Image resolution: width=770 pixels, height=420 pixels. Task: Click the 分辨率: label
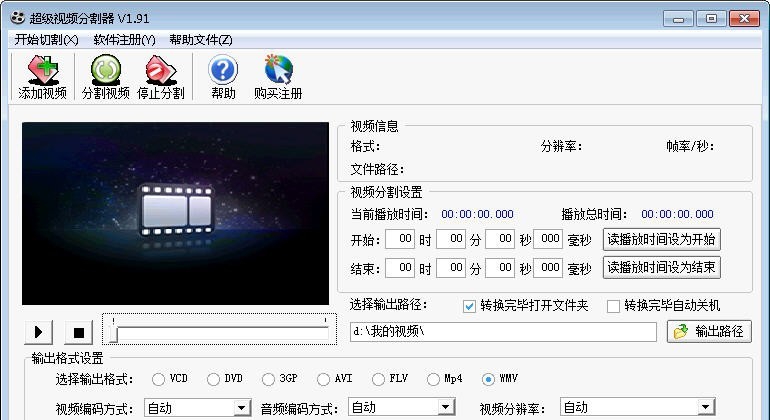(x=561, y=146)
